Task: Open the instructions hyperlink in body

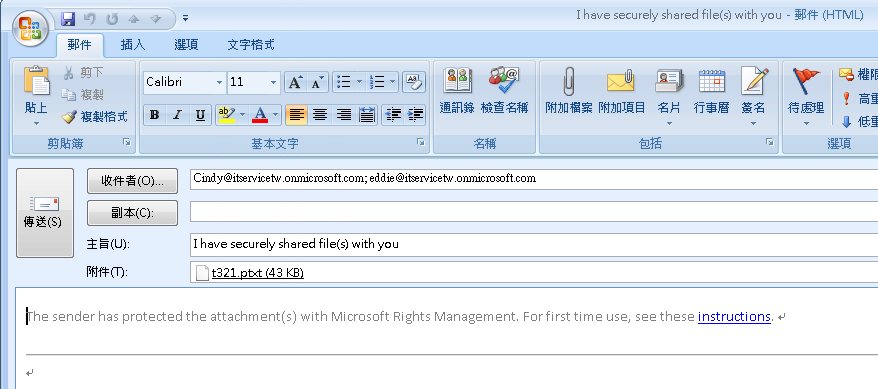Action: (x=734, y=316)
